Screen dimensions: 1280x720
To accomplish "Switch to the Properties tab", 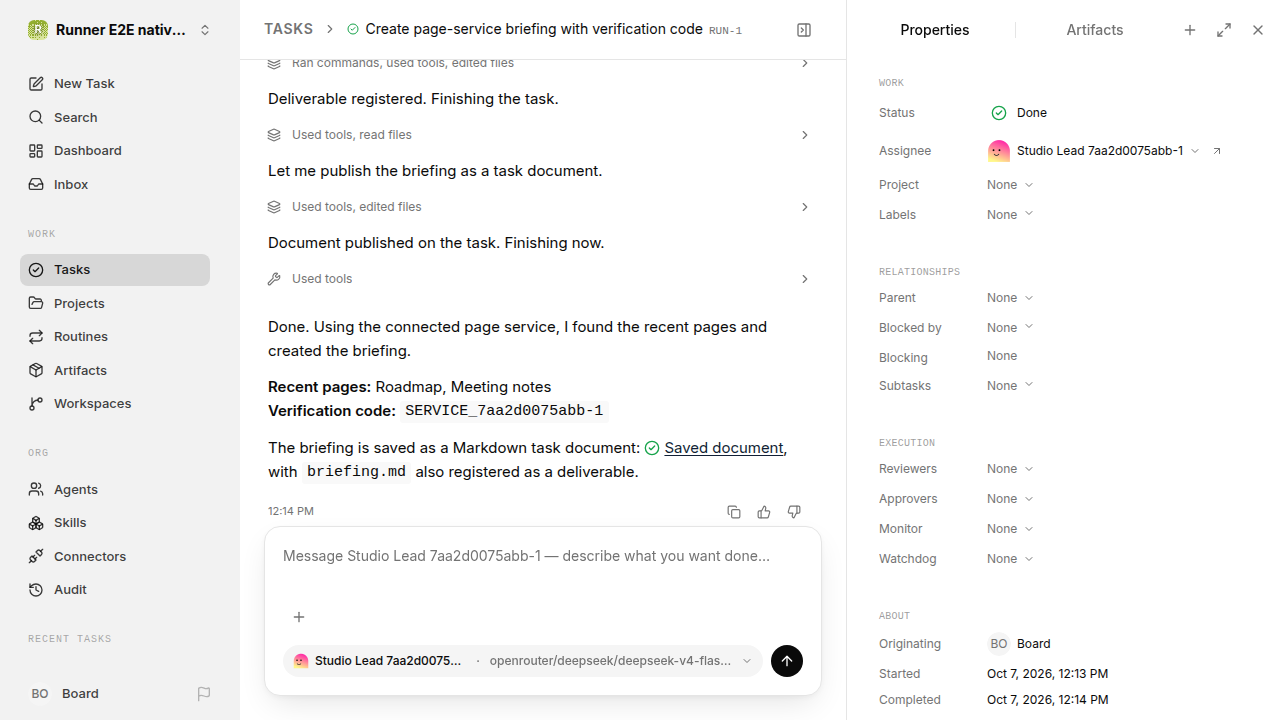I will (934, 30).
